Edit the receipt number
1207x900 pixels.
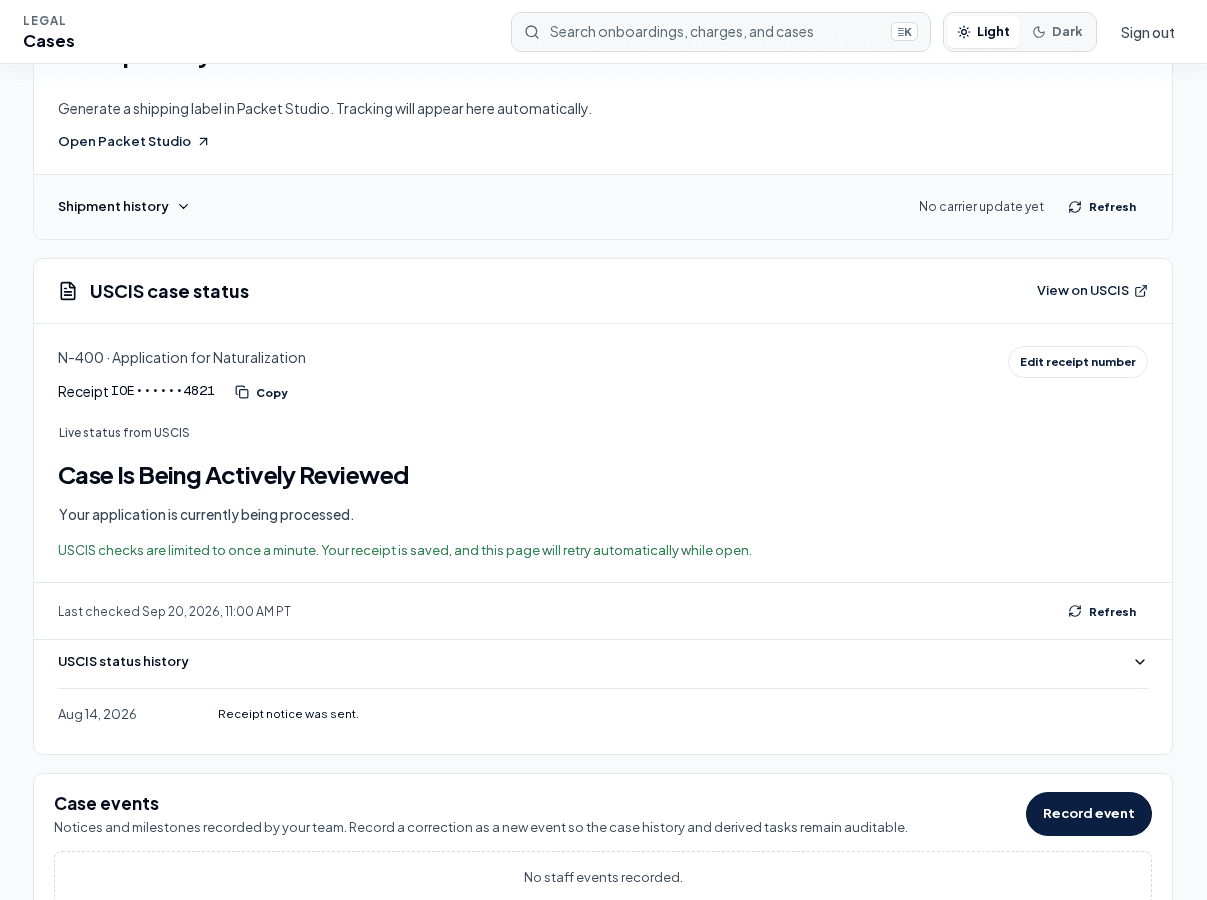(1078, 362)
